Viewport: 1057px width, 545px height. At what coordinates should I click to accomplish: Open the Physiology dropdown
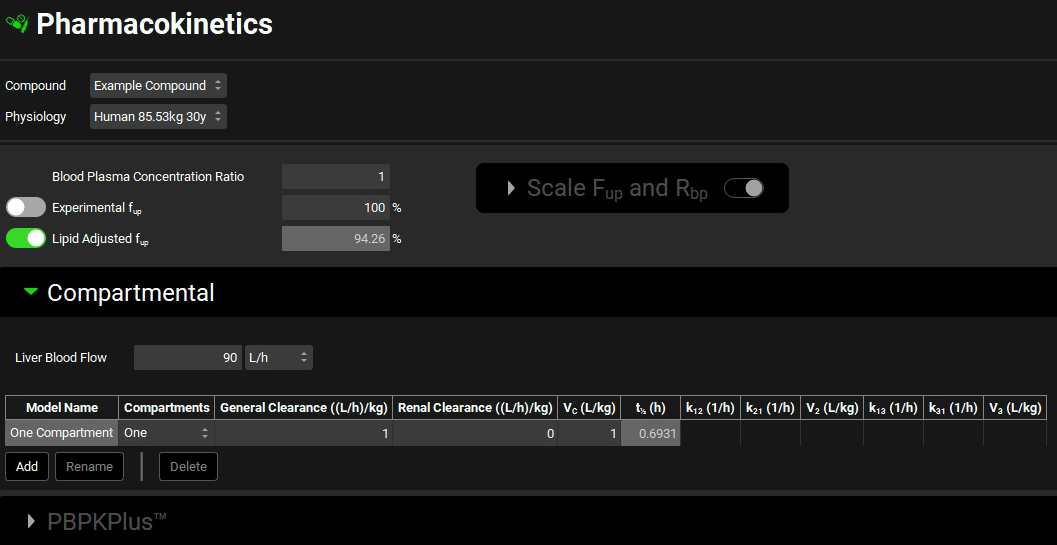[x=158, y=117]
